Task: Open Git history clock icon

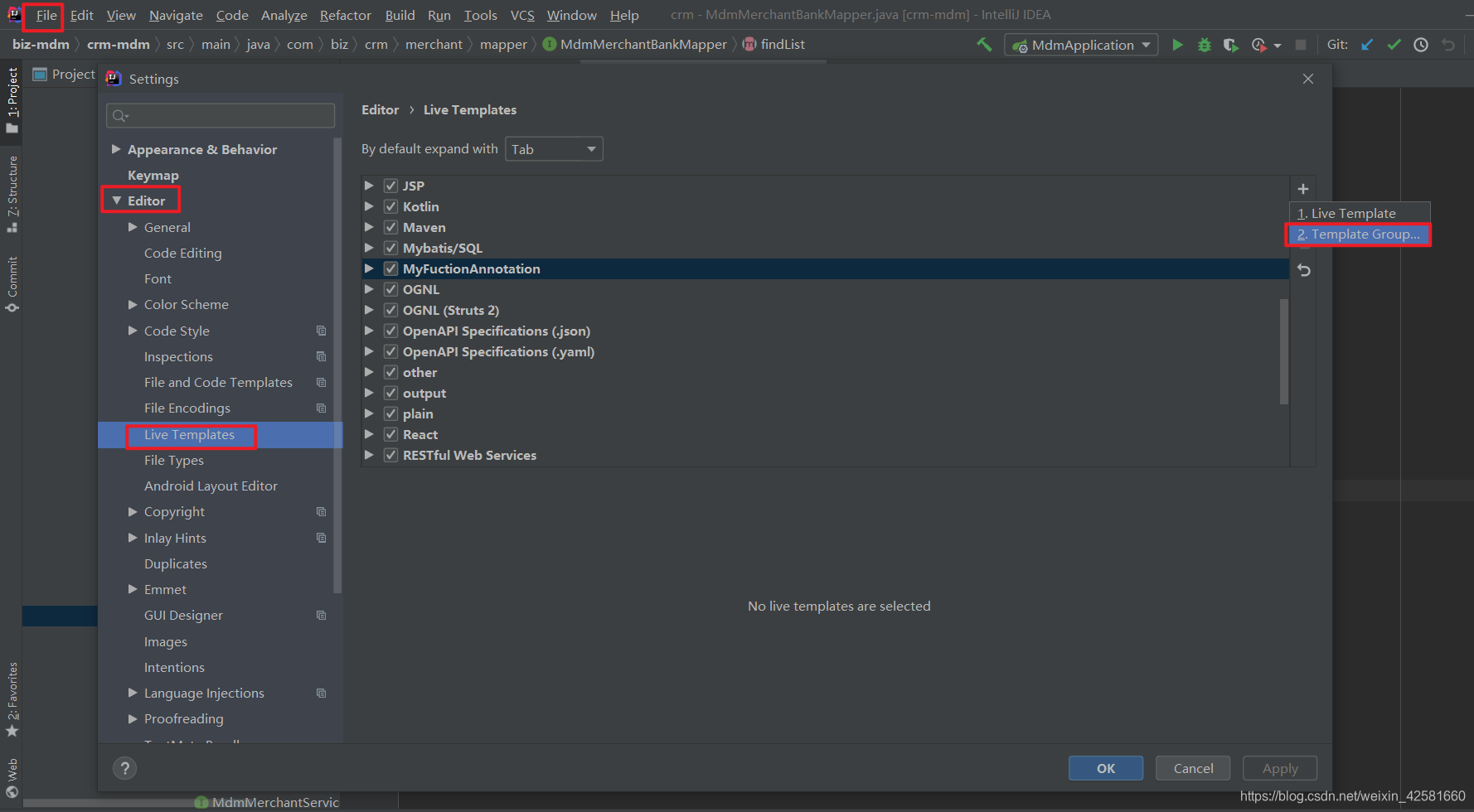Action: pos(1421,45)
